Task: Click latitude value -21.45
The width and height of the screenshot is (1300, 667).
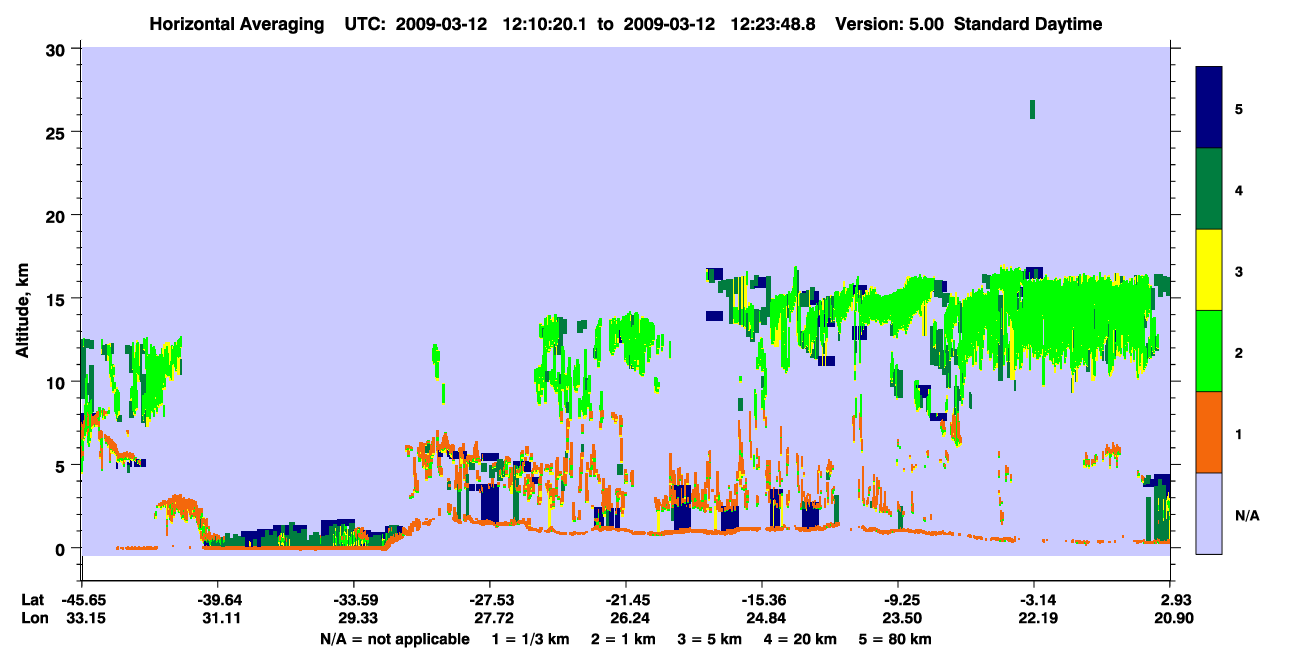Action: (626, 600)
